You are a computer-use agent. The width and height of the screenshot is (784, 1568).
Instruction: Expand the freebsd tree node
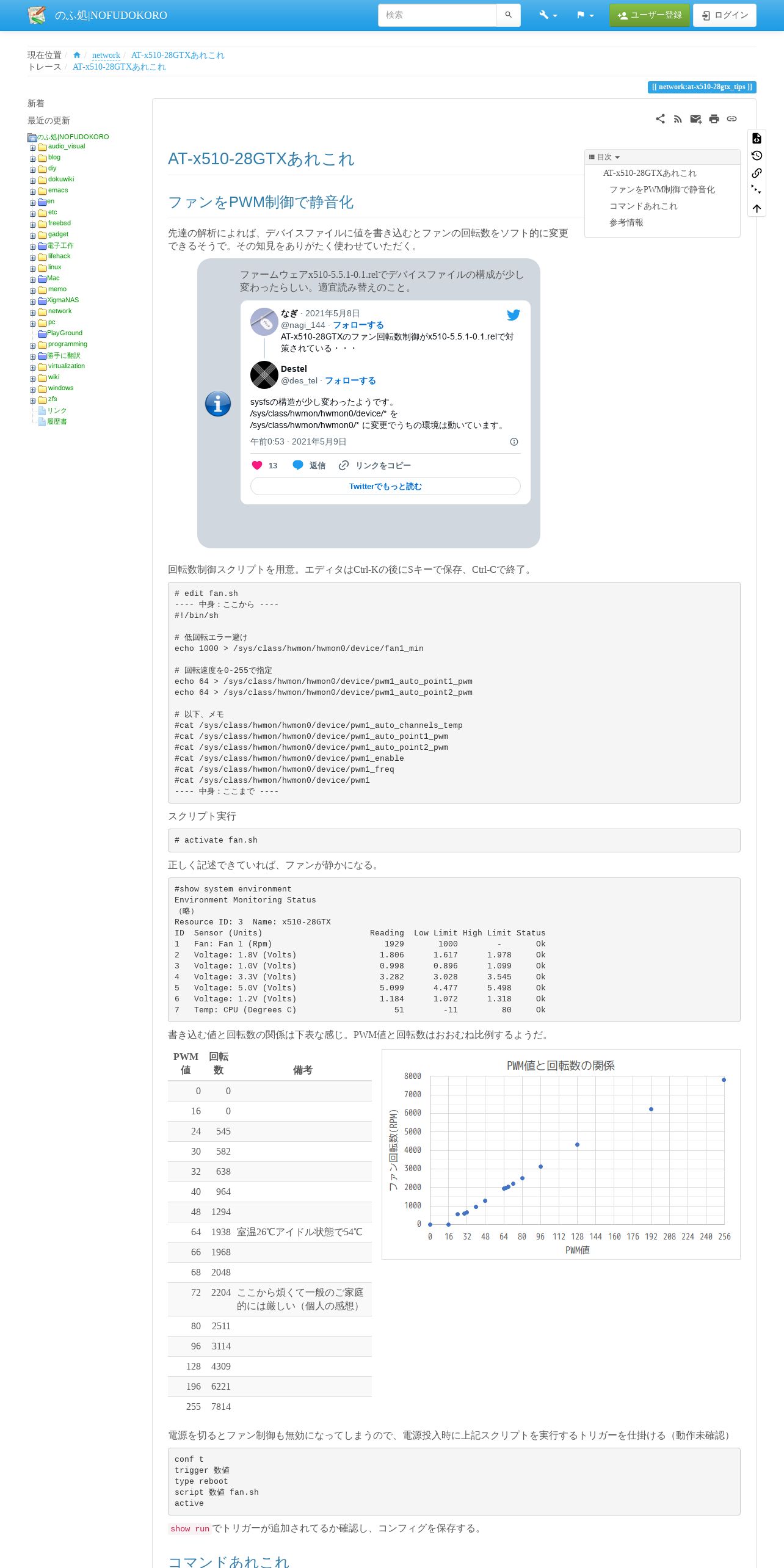pyautogui.click(x=33, y=225)
